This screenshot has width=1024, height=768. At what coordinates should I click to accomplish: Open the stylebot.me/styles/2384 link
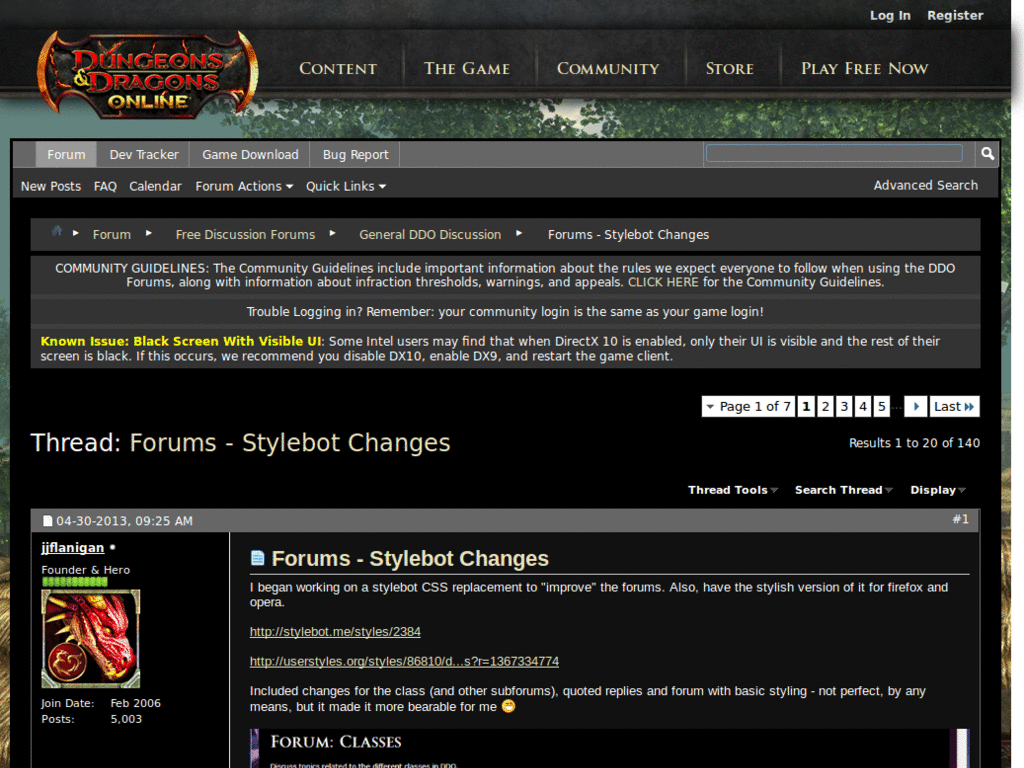point(335,632)
